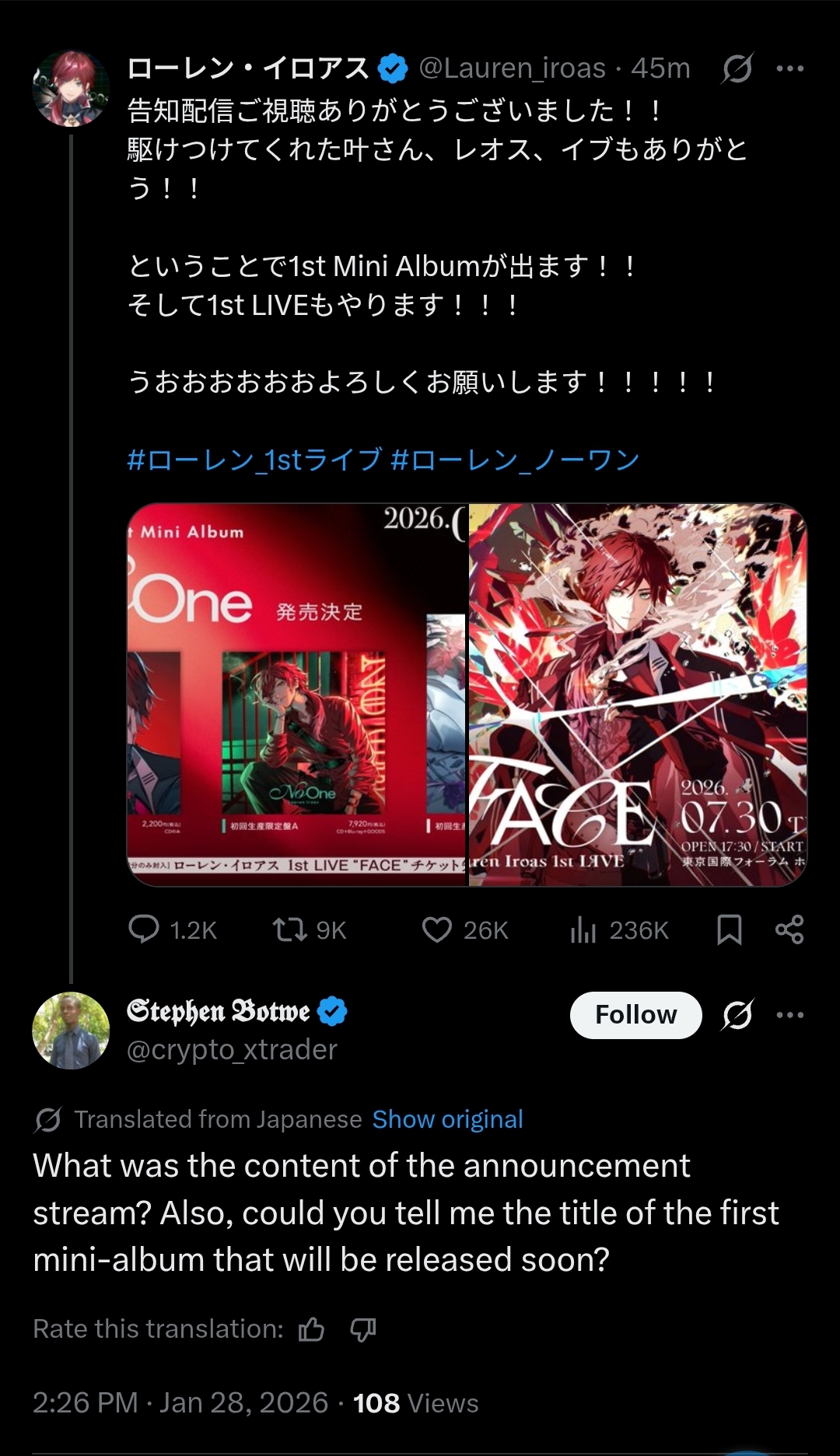Screen dimensions: 840x1456
Task: Open the Mini Album image on the left
Action: pyautogui.click(x=296, y=695)
